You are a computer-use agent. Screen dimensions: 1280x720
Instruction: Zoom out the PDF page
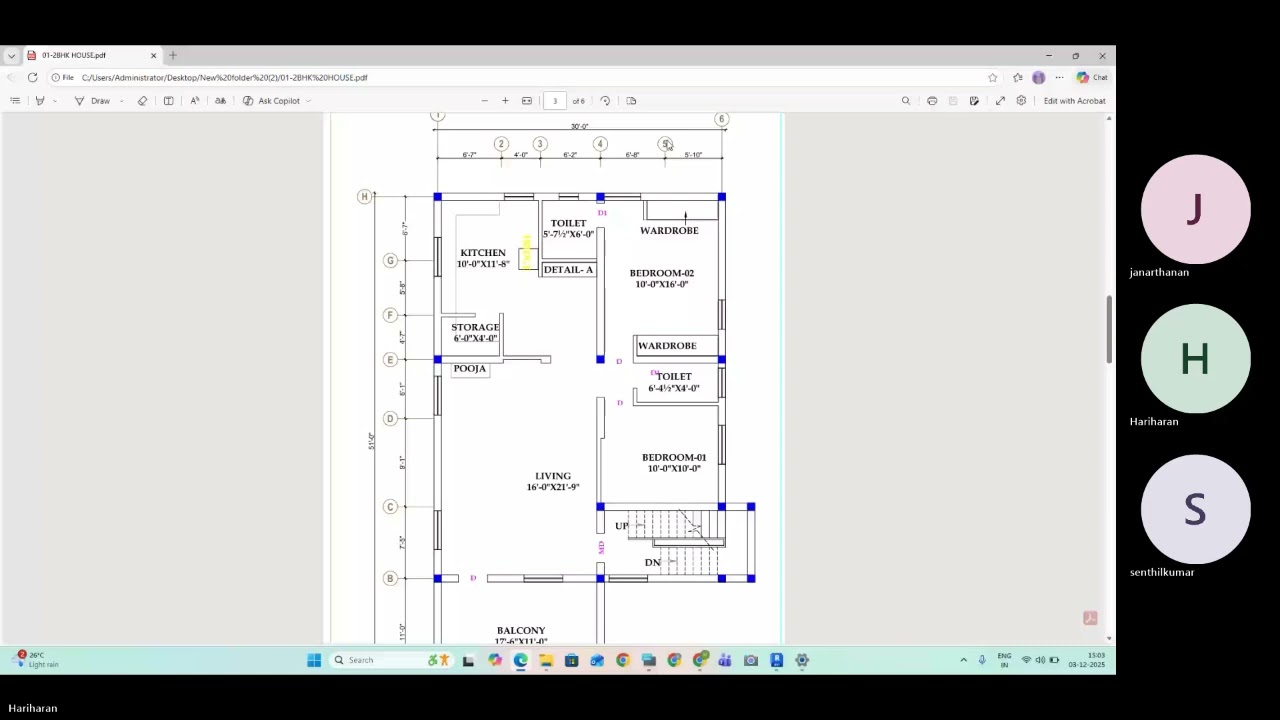coord(485,101)
